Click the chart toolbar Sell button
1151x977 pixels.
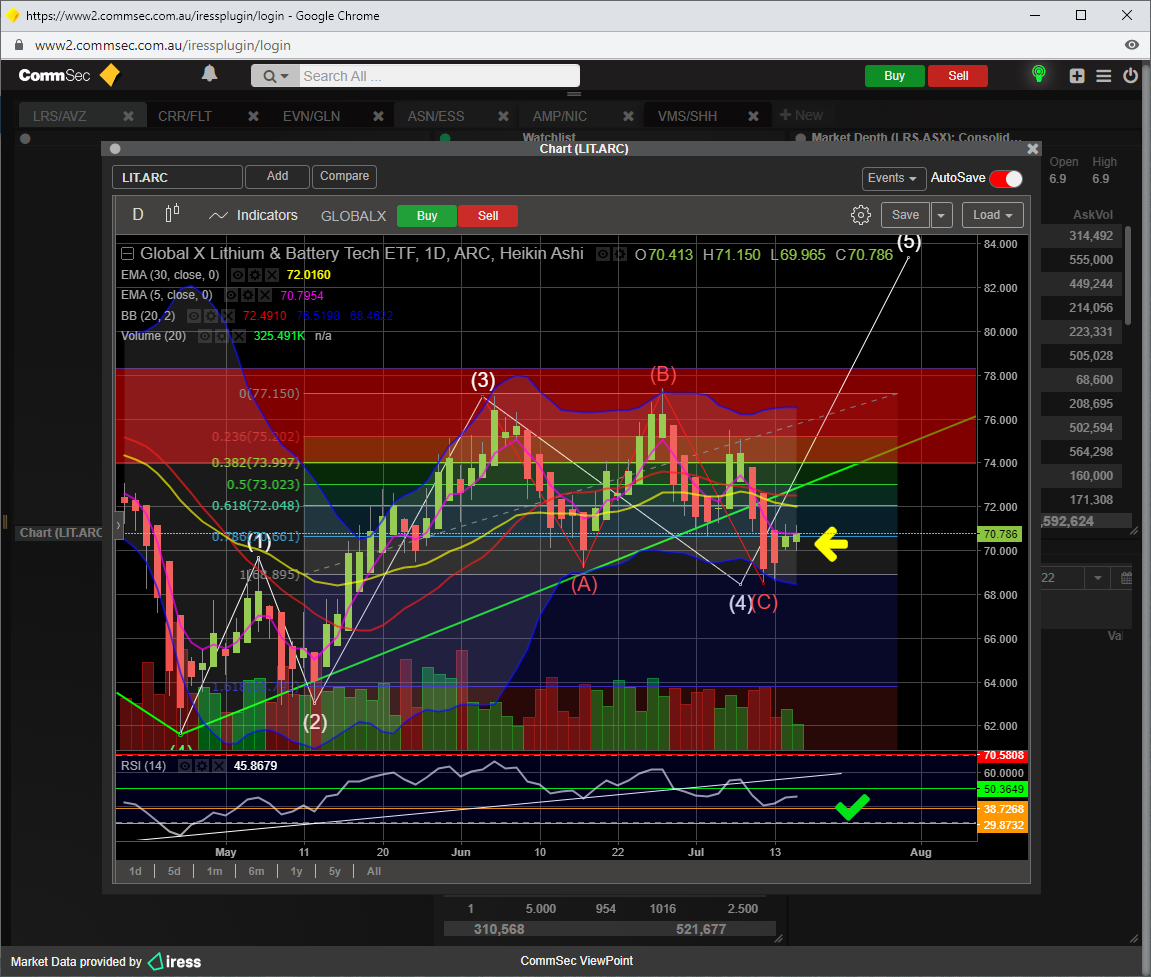488,216
